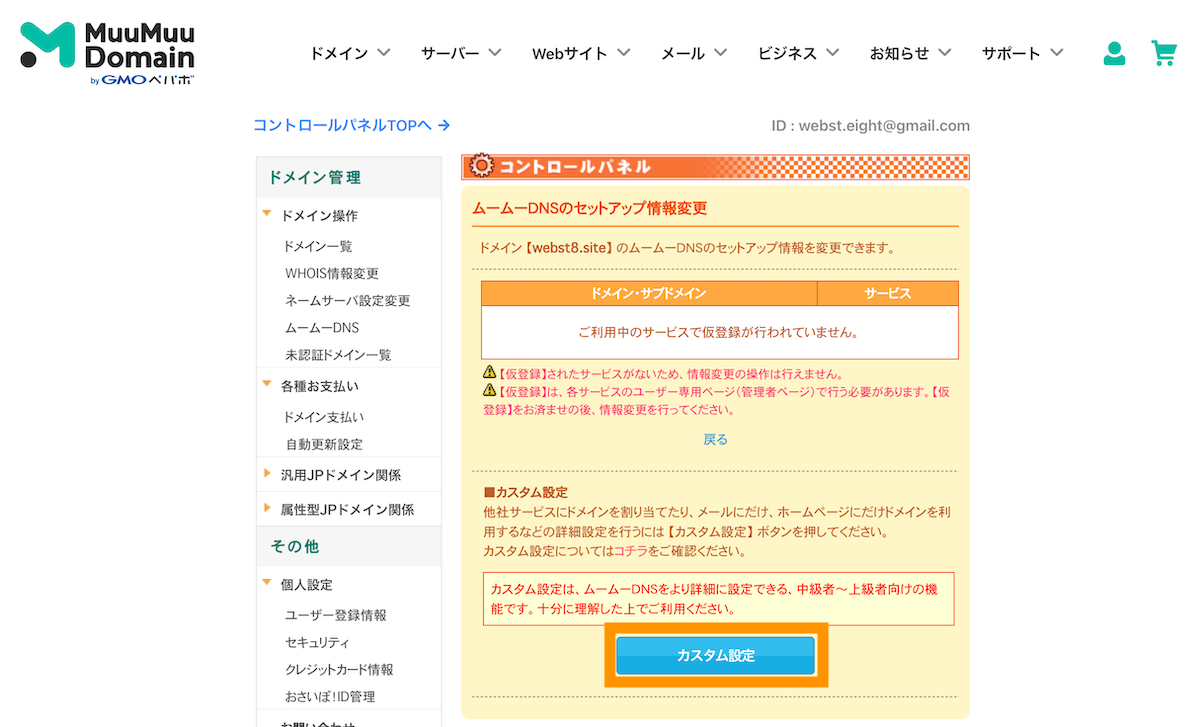Expand the メール menu chevron
The height and width of the screenshot is (727, 1200).
(720, 53)
